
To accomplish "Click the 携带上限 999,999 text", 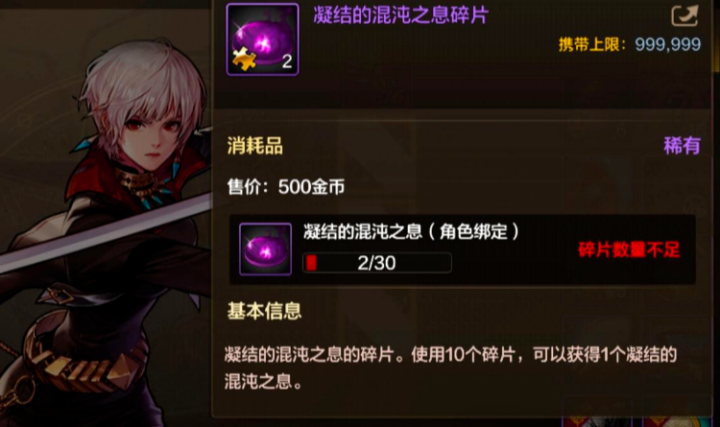I will [x=630, y=45].
